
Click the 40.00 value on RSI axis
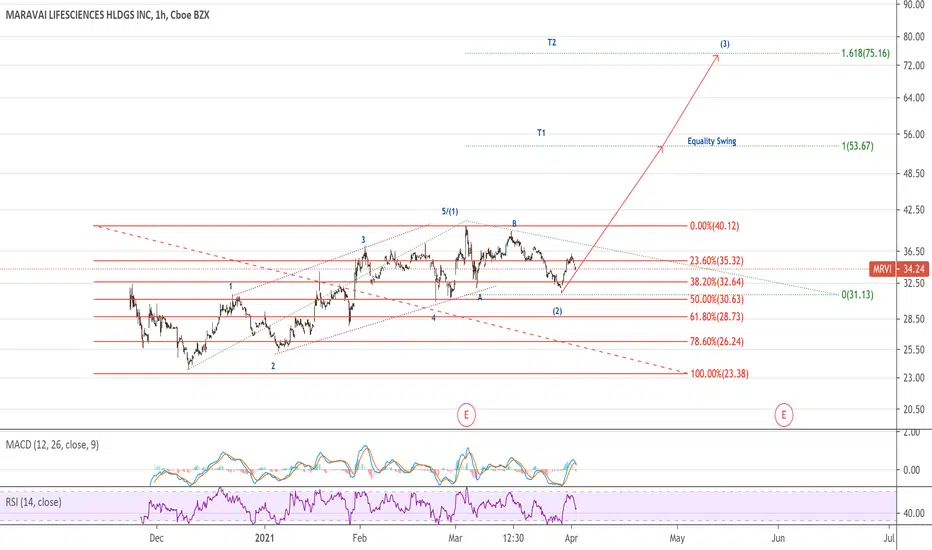click(914, 513)
